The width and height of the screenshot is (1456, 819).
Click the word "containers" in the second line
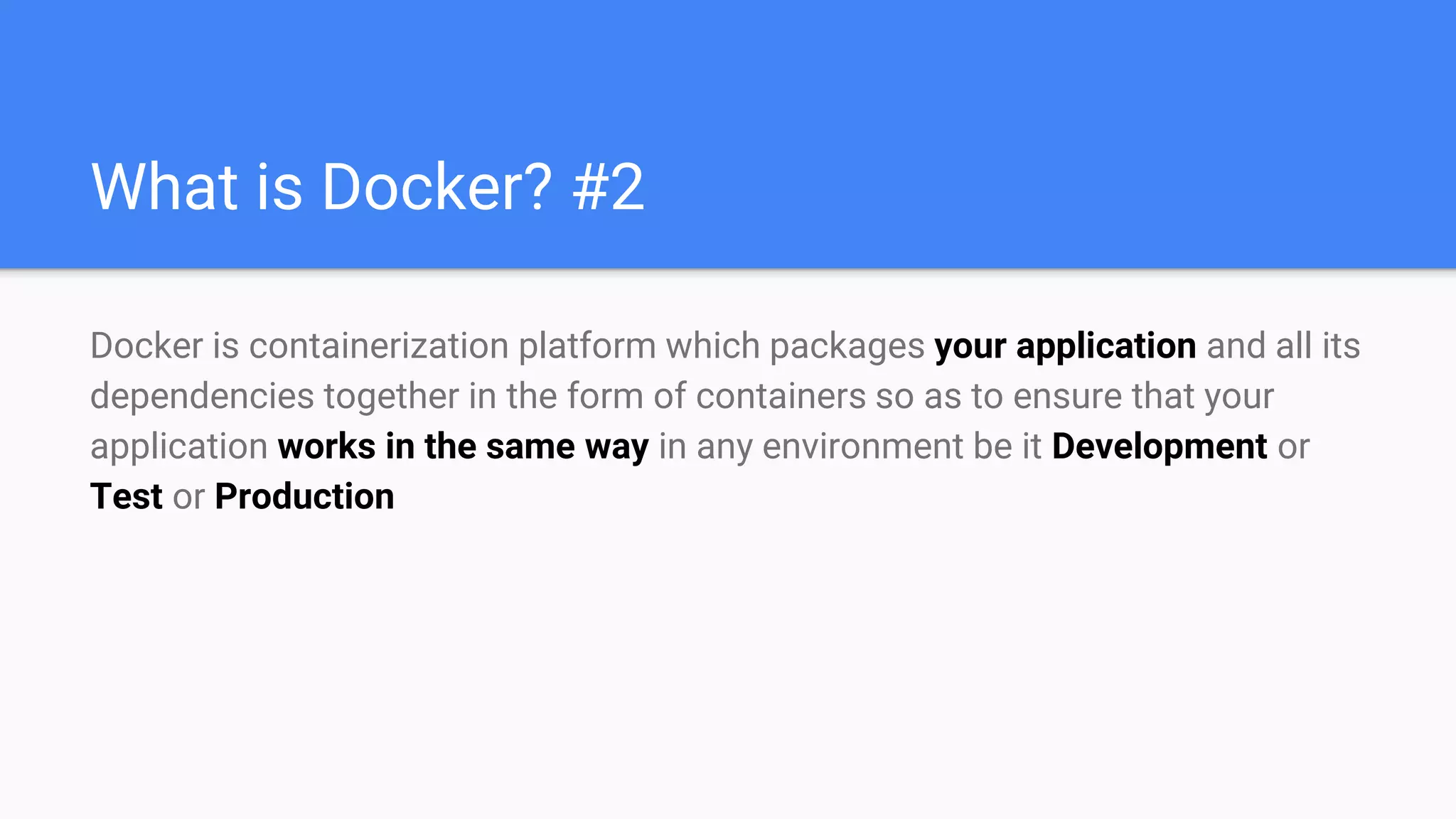781,397
